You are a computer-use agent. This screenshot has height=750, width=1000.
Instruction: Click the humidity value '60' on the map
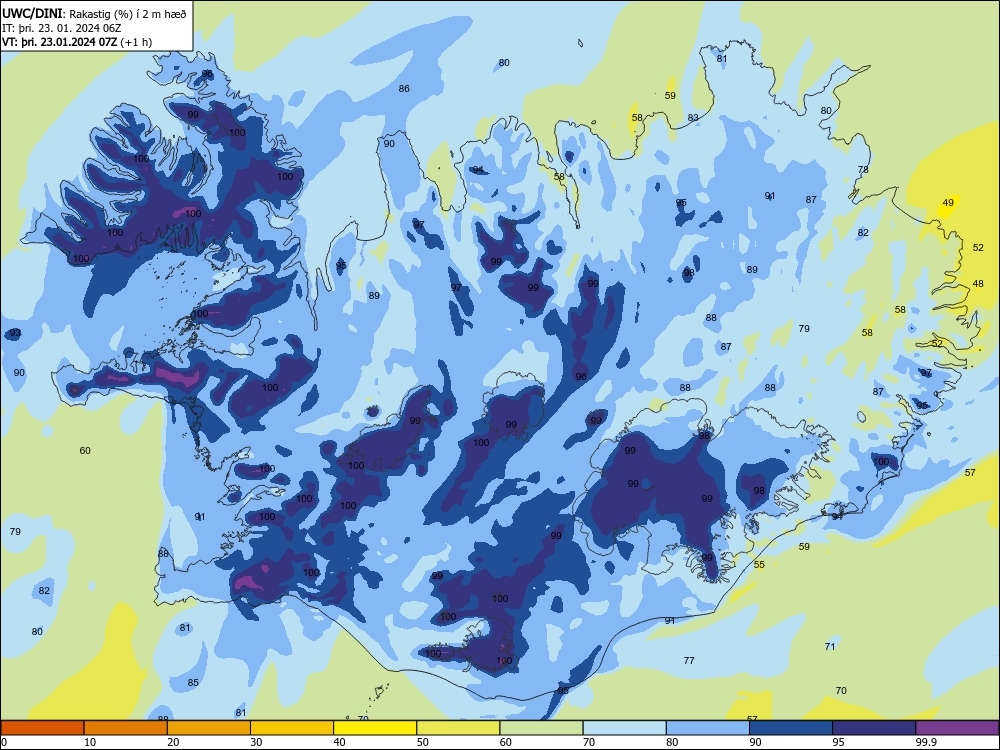coord(85,451)
